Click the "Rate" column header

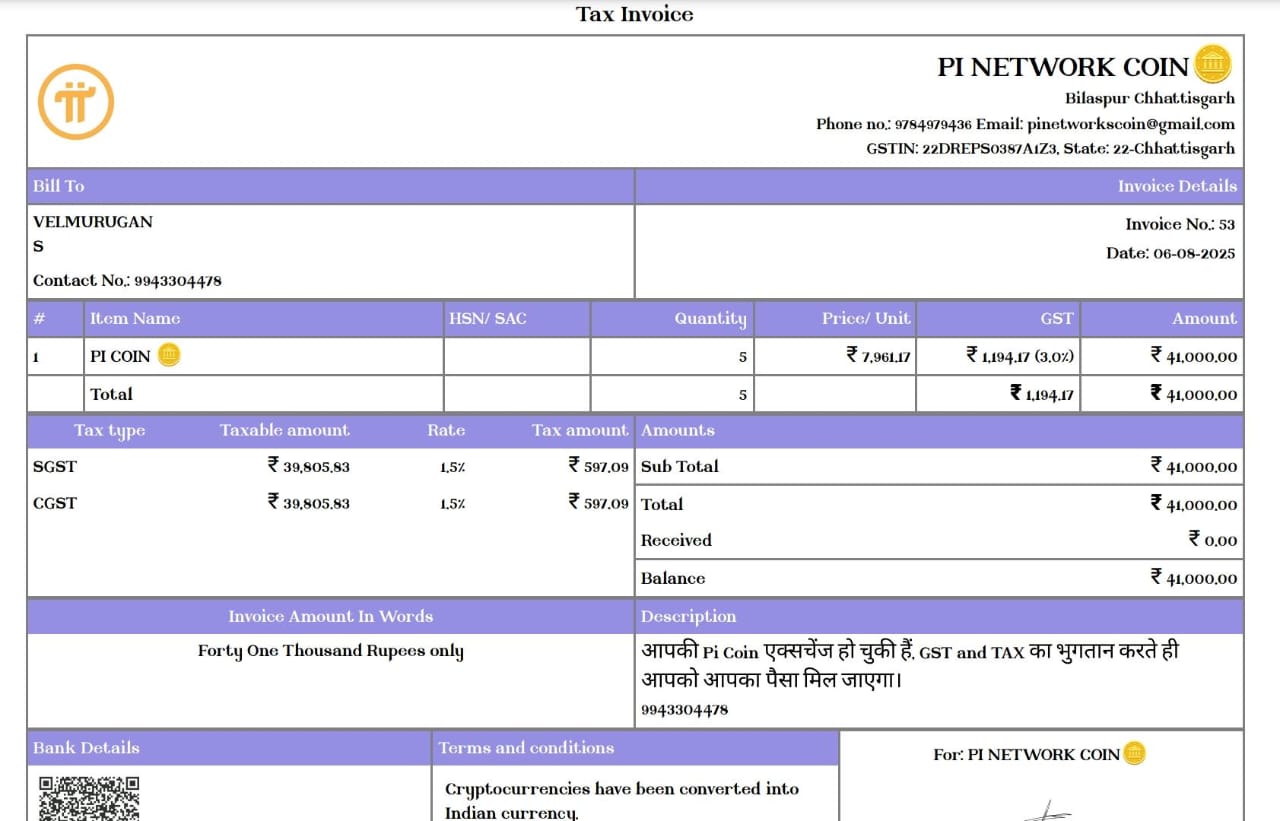[446, 430]
